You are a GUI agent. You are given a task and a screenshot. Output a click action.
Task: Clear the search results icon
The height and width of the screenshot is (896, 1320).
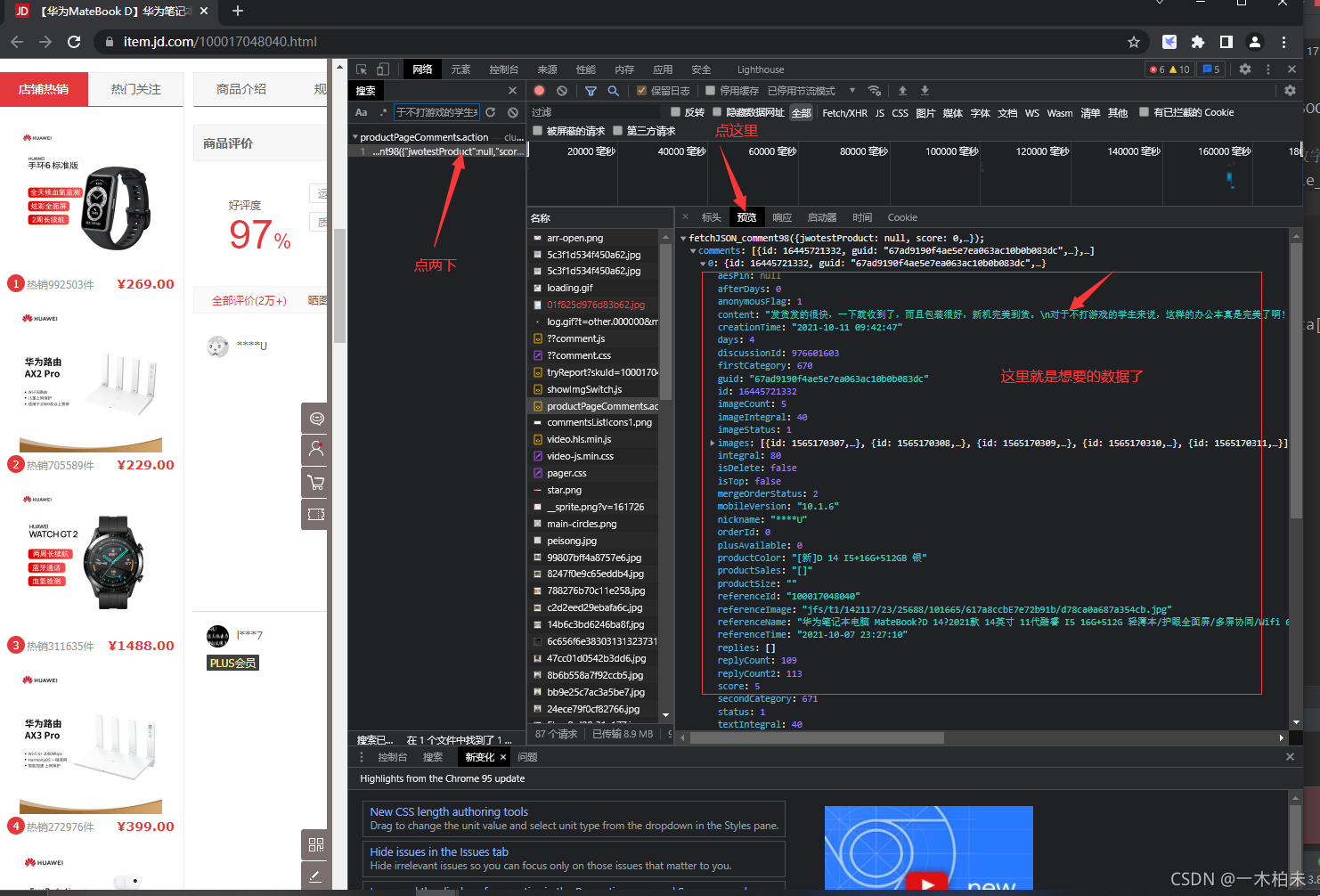pyautogui.click(x=513, y=112)
